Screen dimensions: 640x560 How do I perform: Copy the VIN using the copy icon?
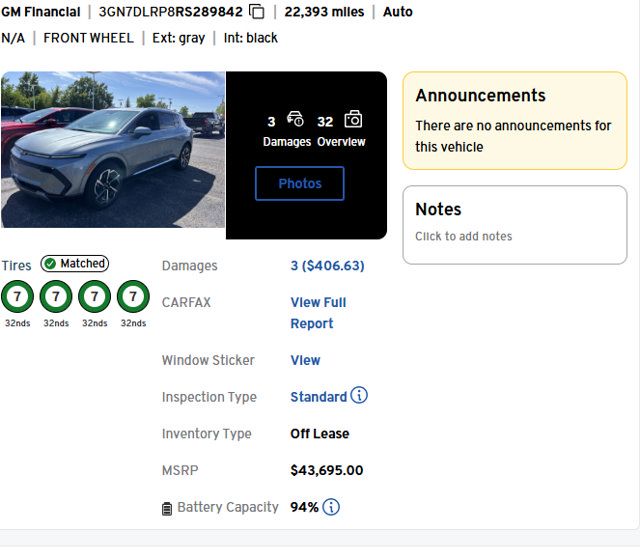(x=257, y=11)
